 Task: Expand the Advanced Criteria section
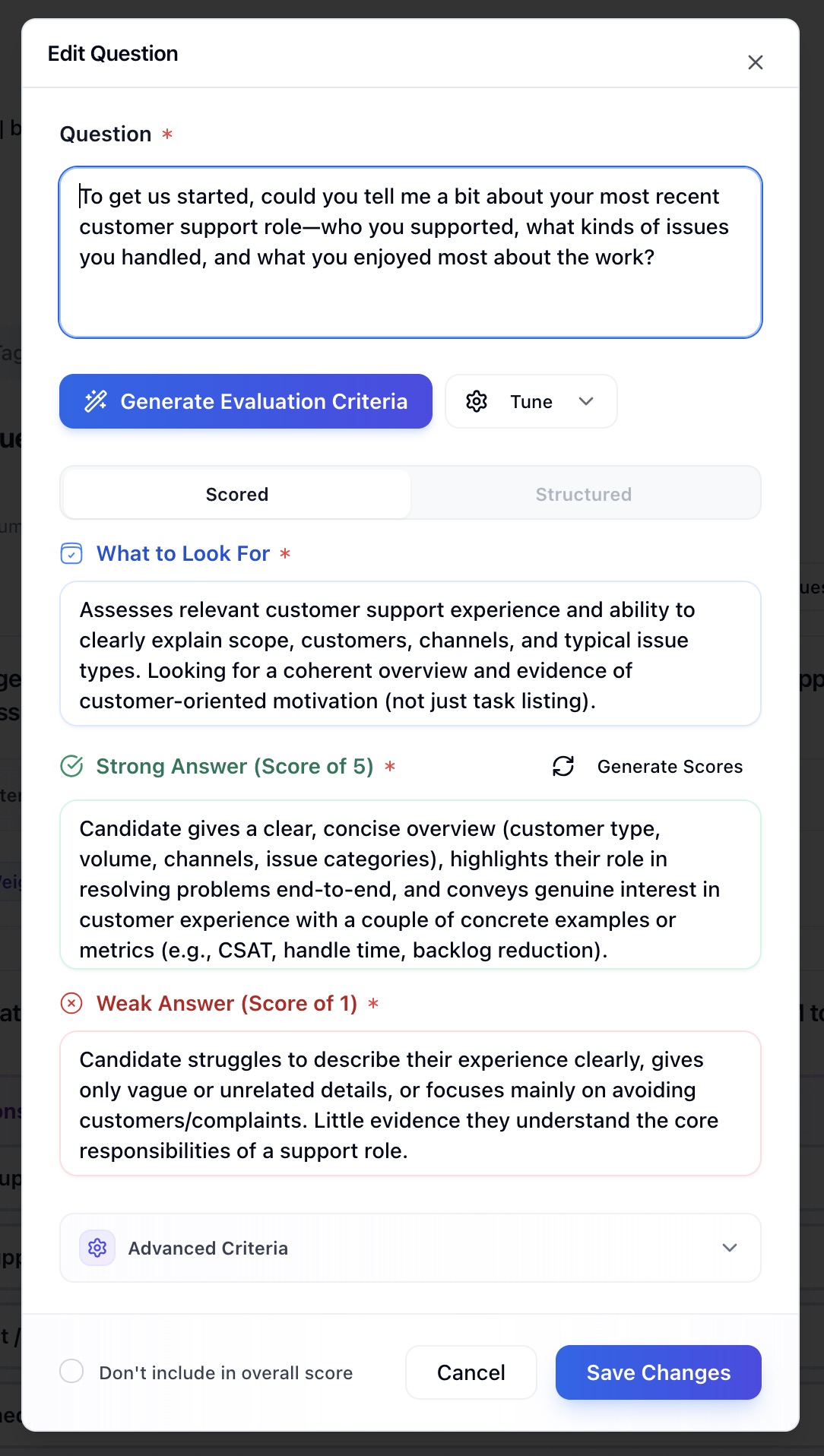[729, 1248]
